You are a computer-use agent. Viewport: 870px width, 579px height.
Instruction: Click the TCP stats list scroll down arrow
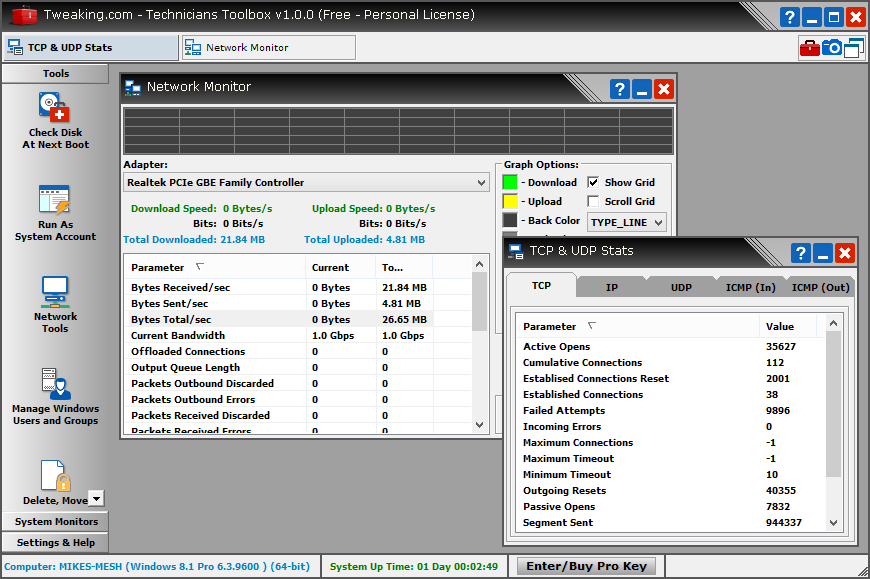(x=833, y=522)
